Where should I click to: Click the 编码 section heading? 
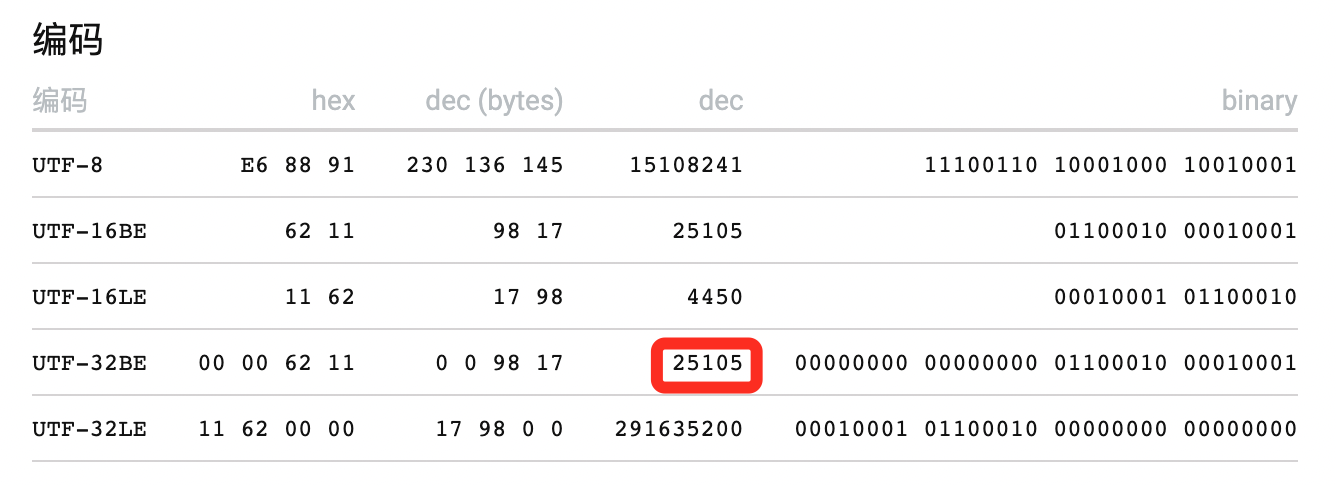coord(68,41)
